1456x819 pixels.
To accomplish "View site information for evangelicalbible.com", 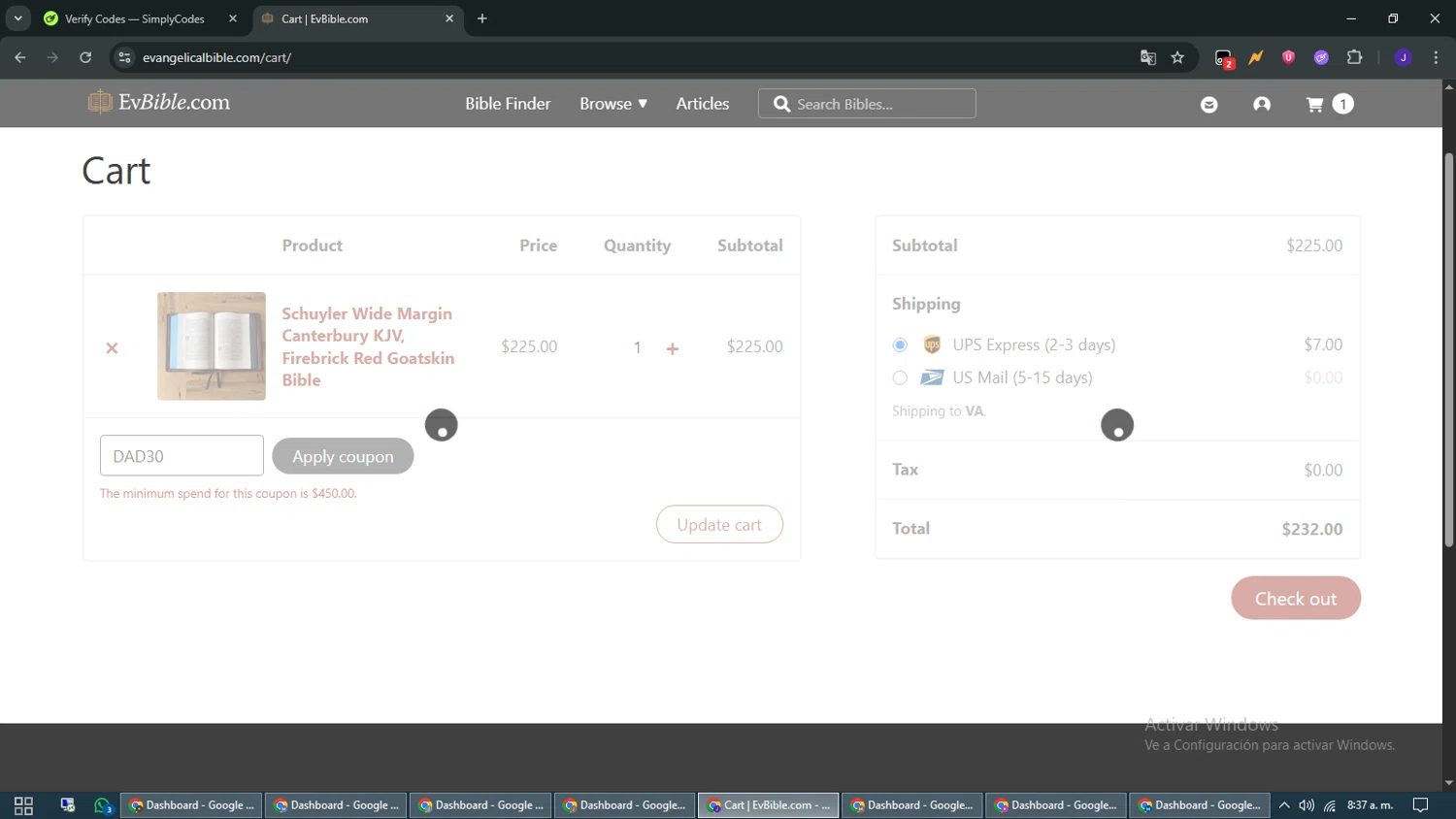I will pos(124,57).
